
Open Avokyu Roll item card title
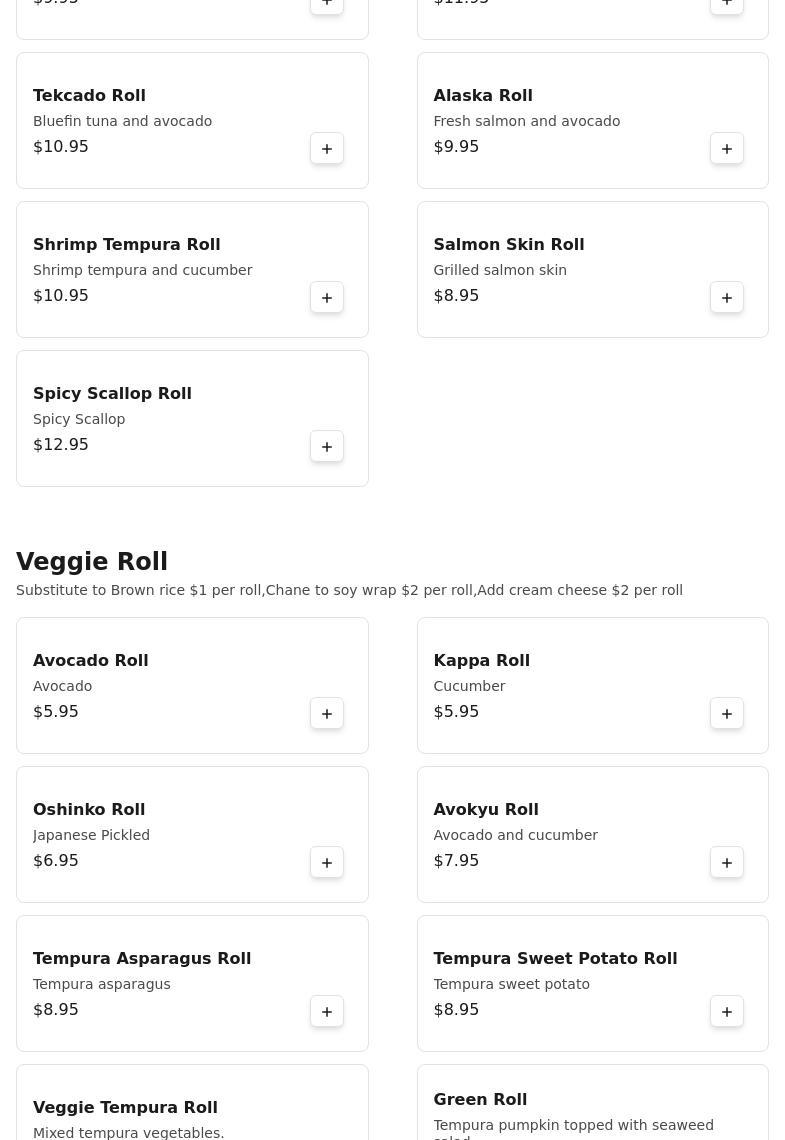(485, 810)
